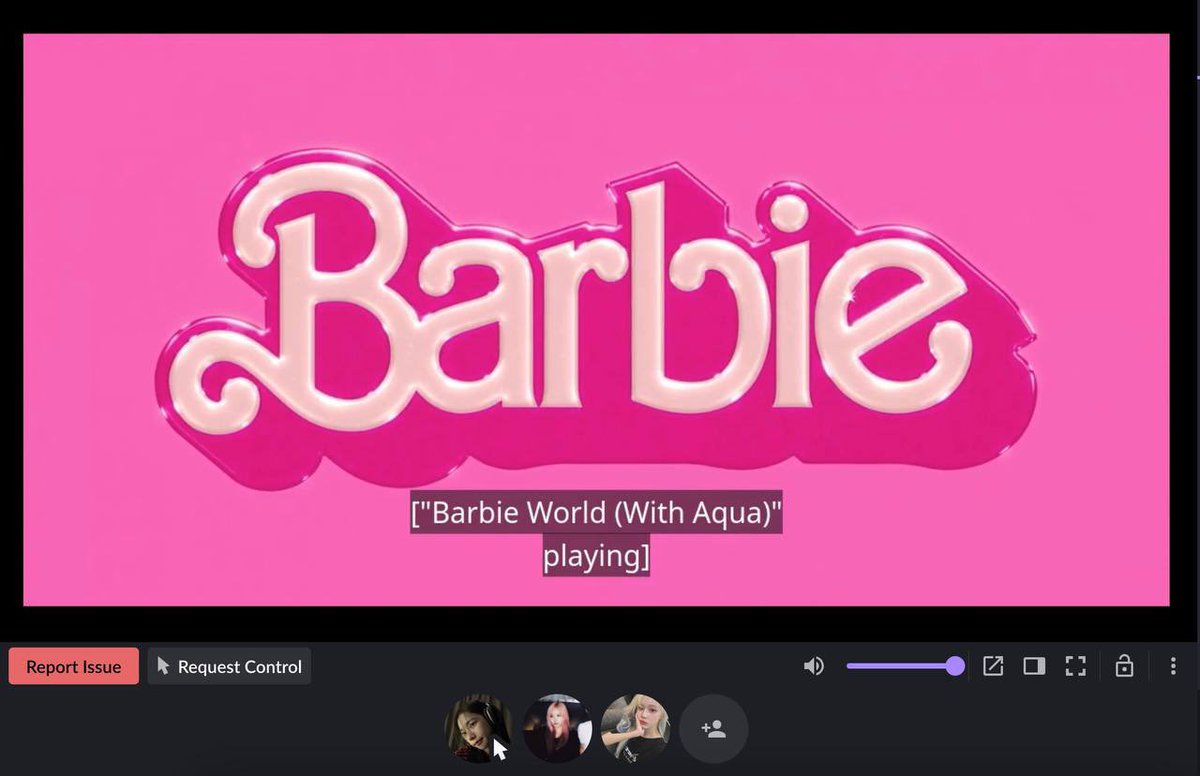
Task: Open the invite people panel
Action: [713, 729]
